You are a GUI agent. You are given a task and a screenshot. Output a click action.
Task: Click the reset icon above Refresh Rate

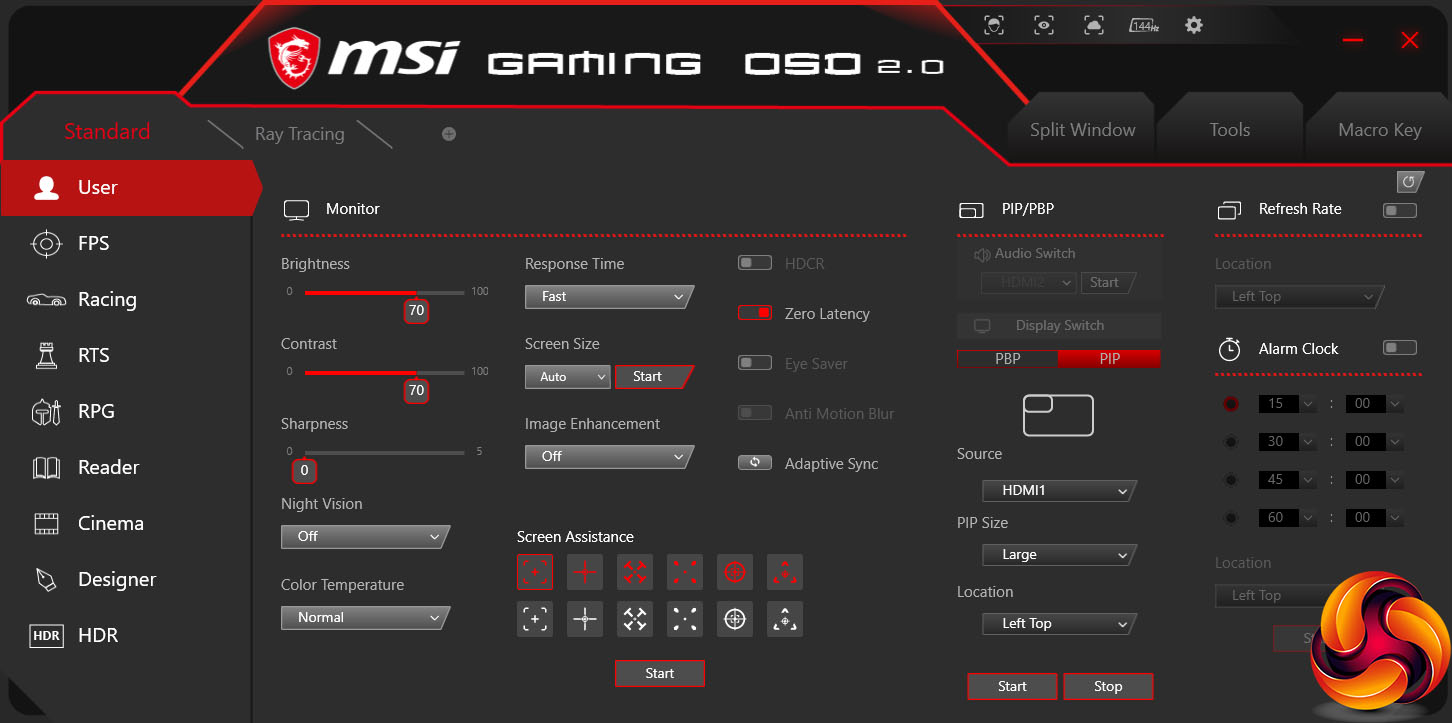coord(1409,181)
